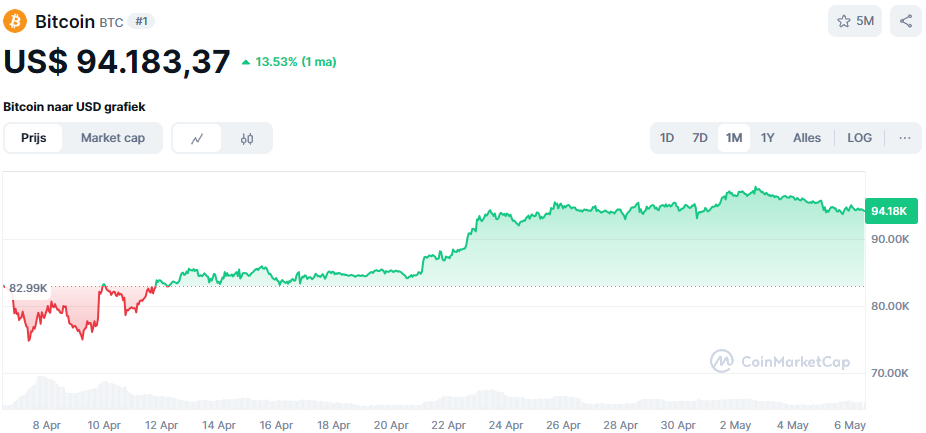
Task: Select the 1Y time range
Action: 767,138
